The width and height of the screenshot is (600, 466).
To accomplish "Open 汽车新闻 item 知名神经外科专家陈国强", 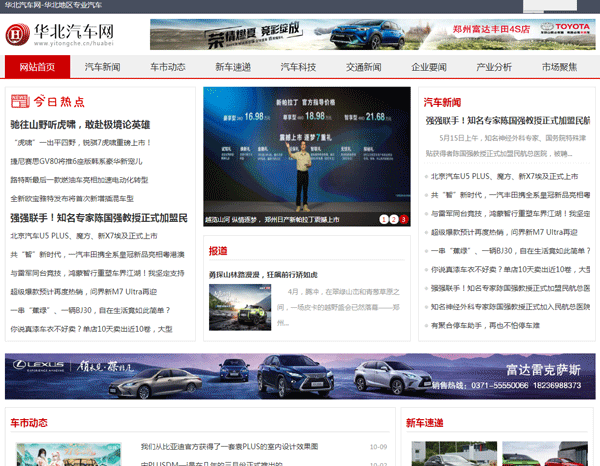I will click(x=510, y=307).
